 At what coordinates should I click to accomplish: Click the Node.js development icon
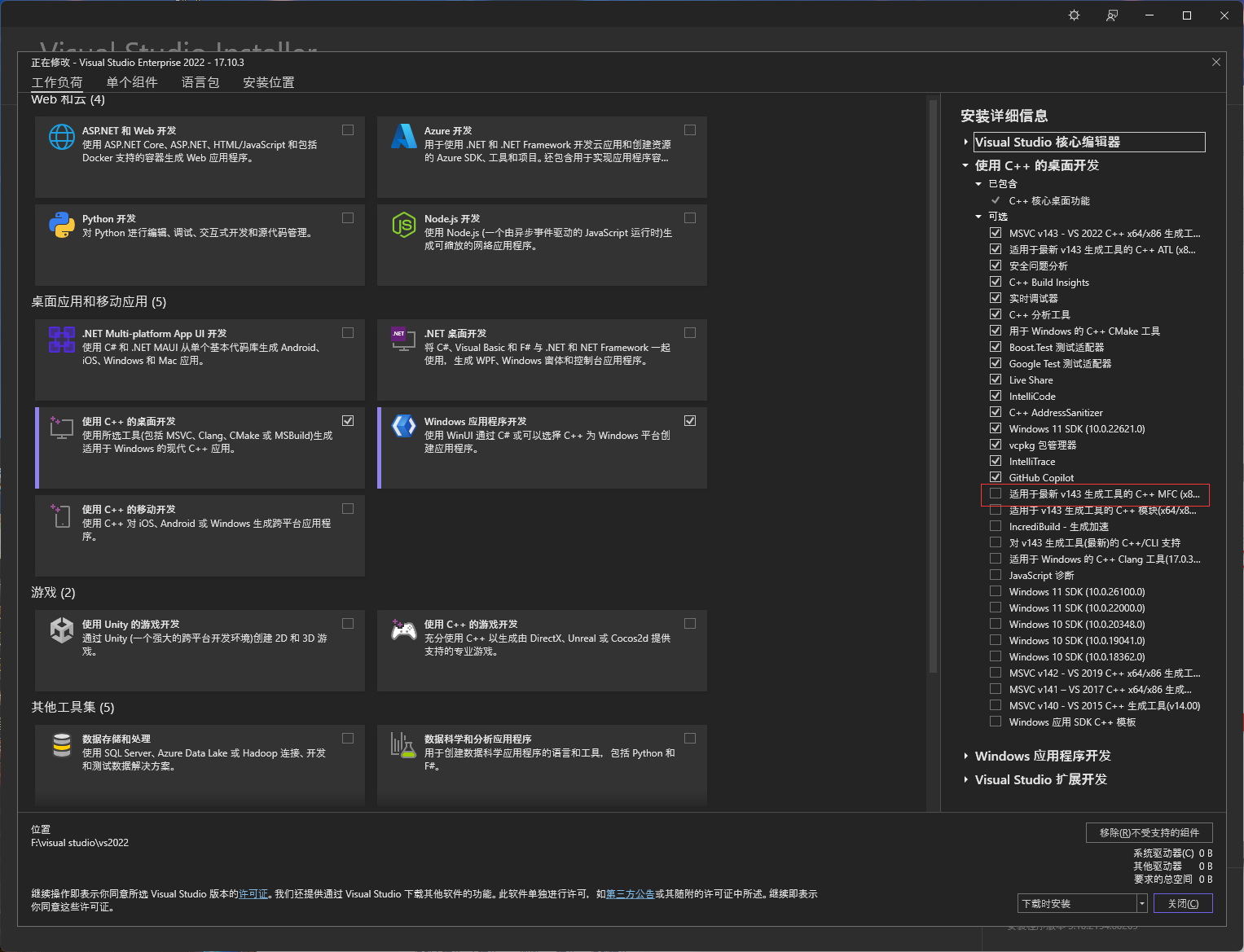pos(404,225)
